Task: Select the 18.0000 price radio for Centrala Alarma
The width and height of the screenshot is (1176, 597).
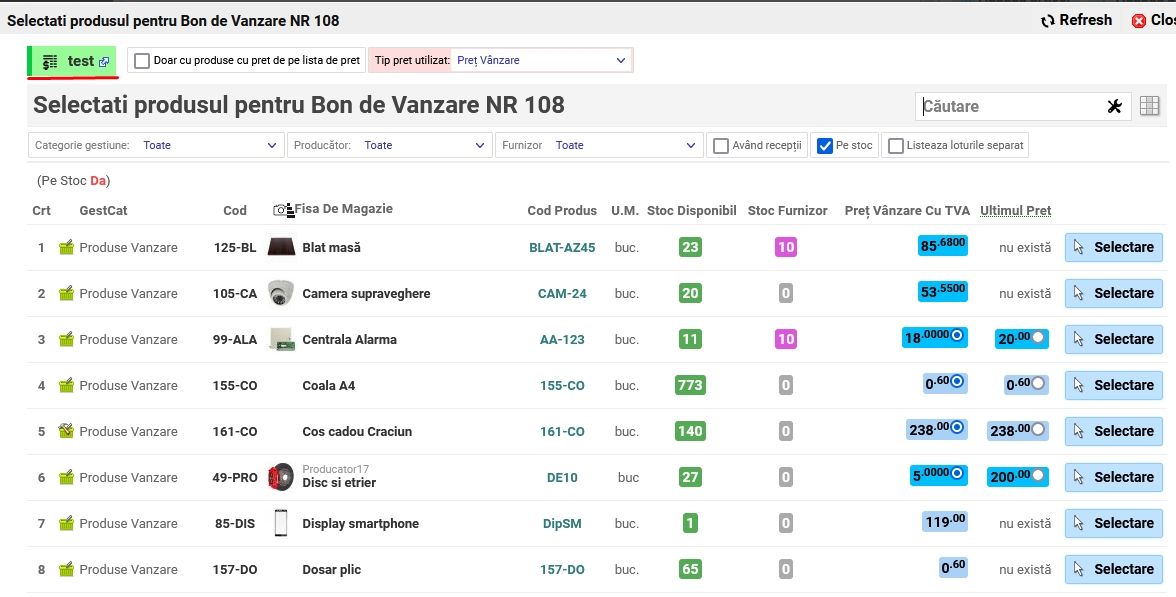Action: click(956, 338)
